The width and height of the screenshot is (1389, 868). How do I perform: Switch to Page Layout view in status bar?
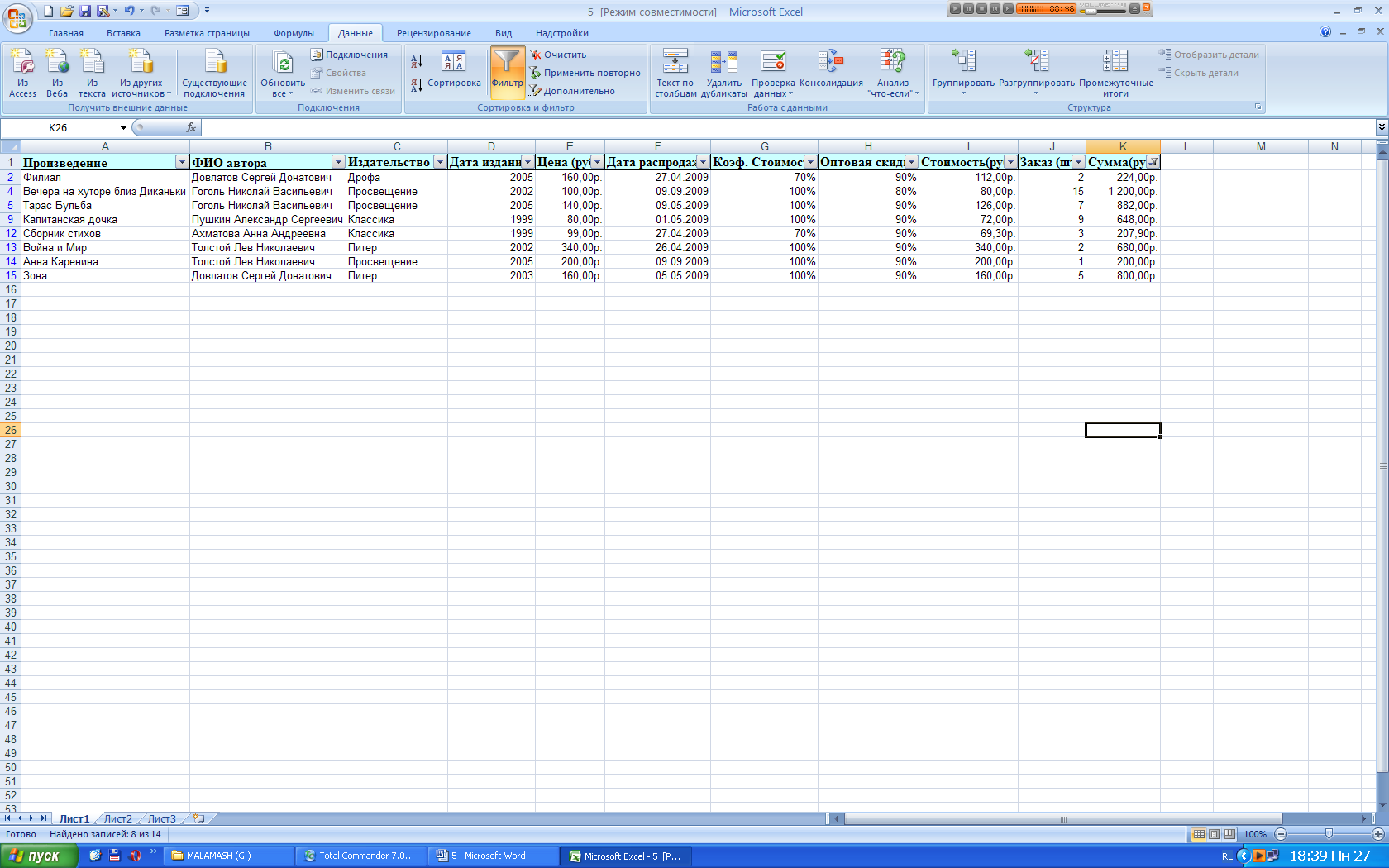1214,834
